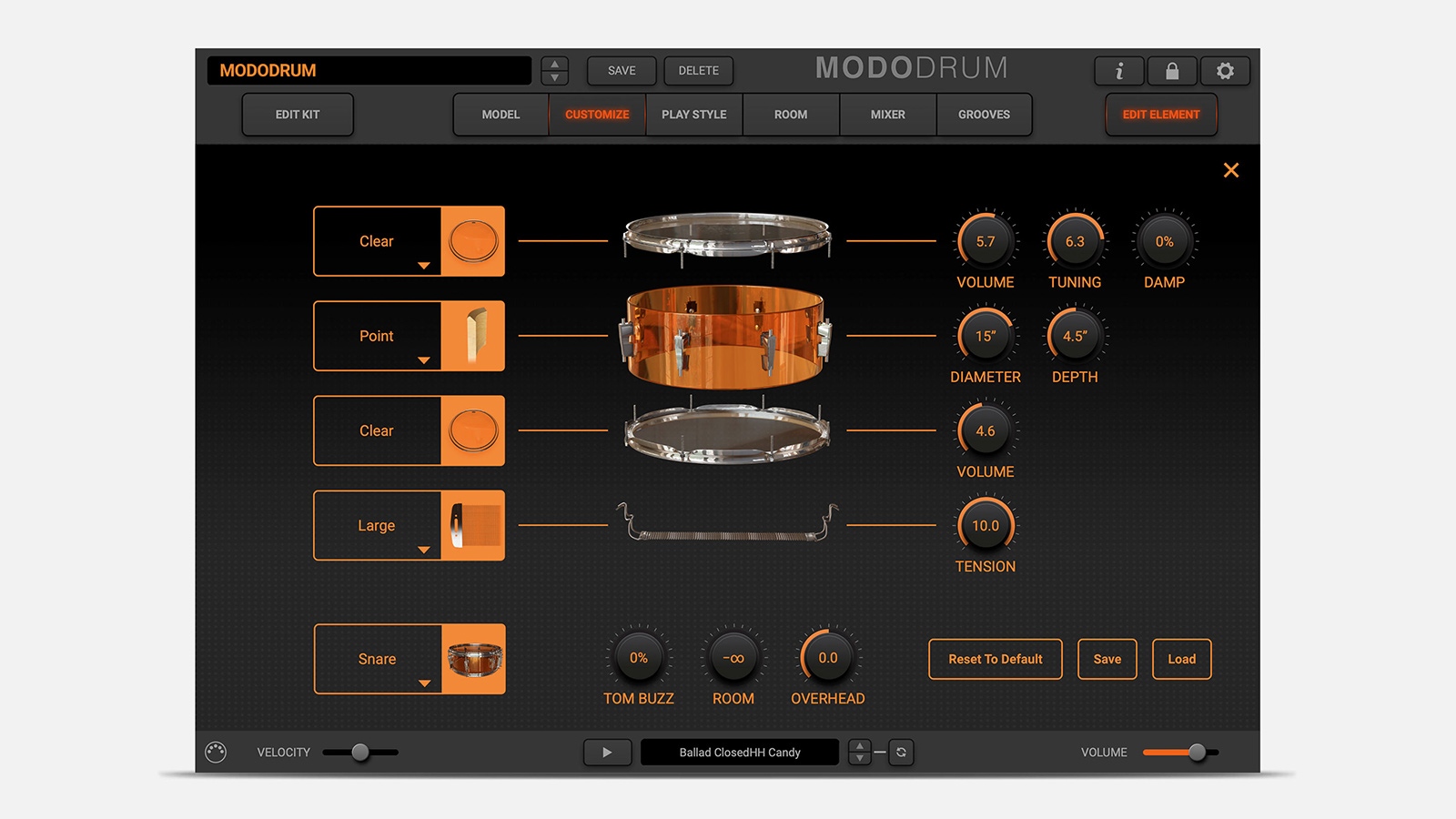Step presets with the arrows next to SAVE
The height and width of the screenshot is (819, 1456).
coord(554,71)
